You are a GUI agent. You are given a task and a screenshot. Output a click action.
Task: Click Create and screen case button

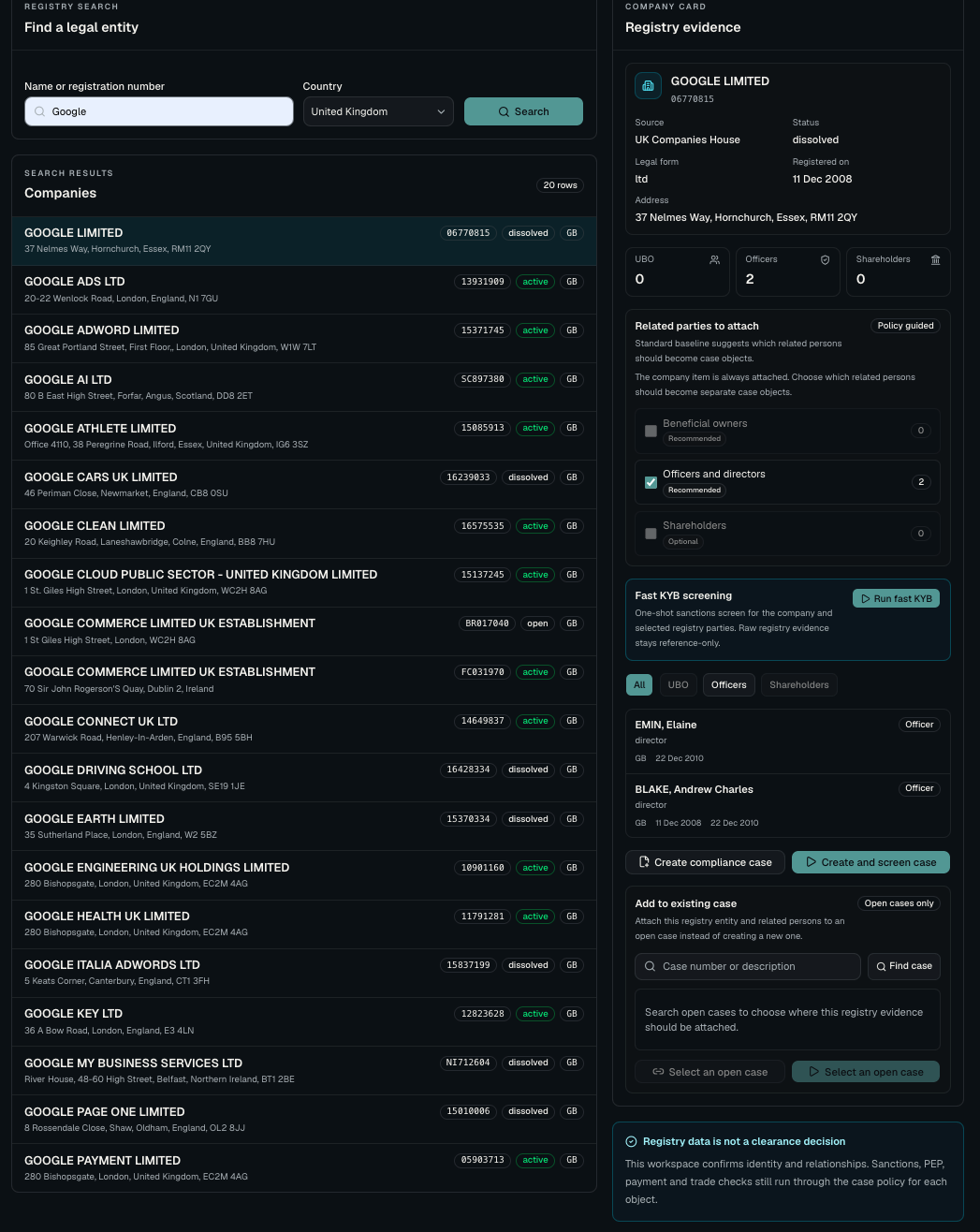[870, 862]
